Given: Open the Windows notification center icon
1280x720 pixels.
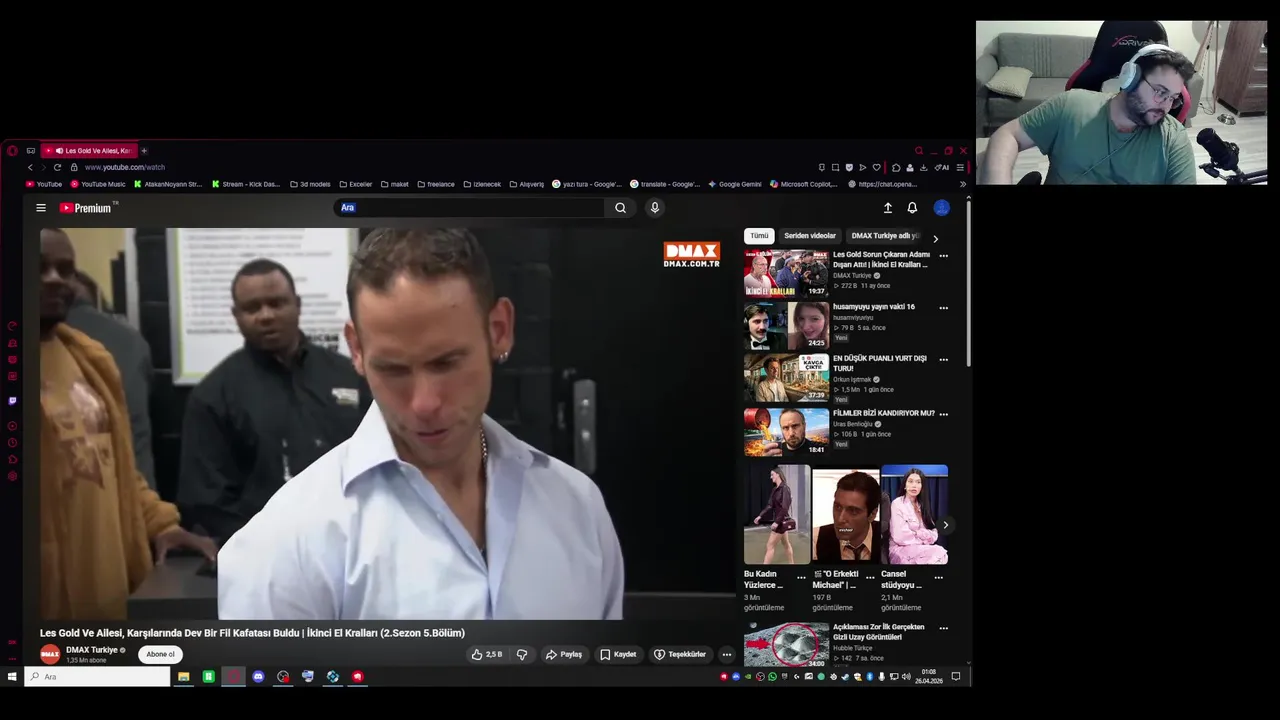Looking at the screenshot, I should (956, 677).
